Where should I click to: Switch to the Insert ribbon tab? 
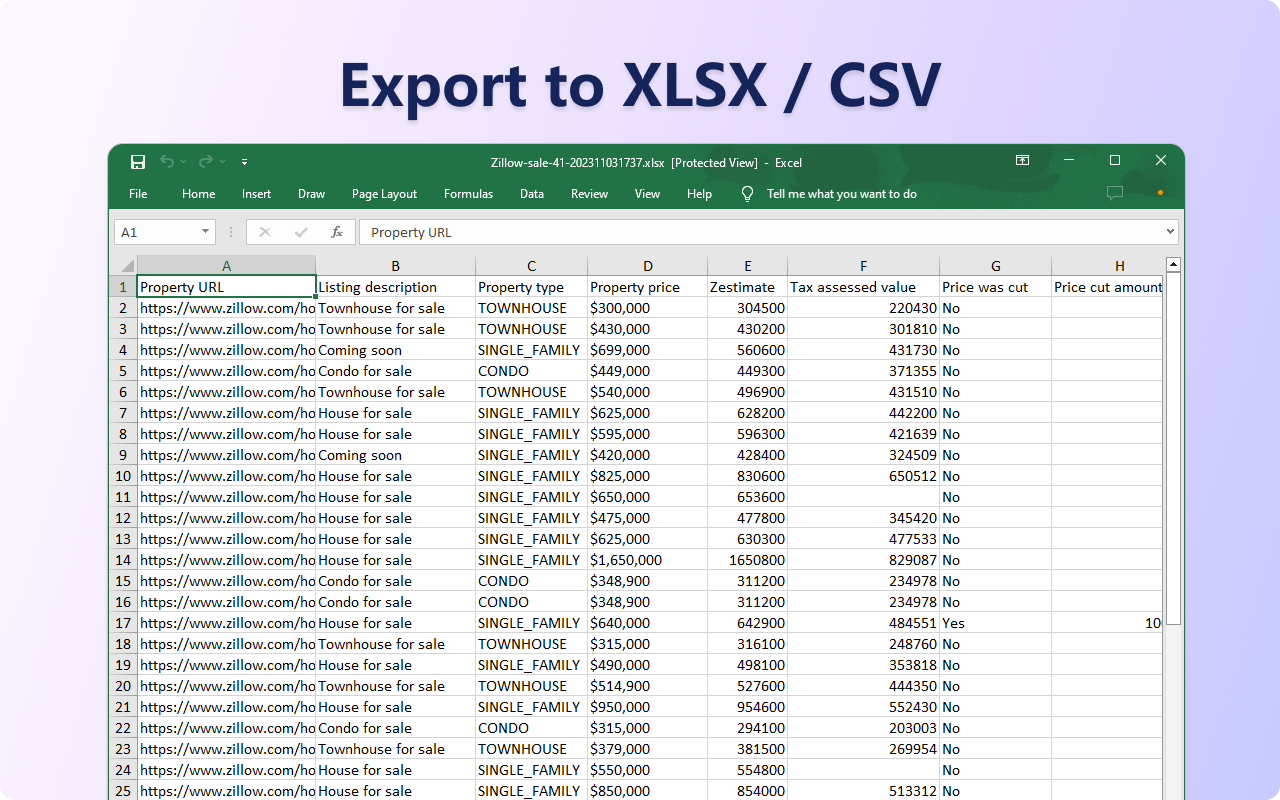point(256,194)
